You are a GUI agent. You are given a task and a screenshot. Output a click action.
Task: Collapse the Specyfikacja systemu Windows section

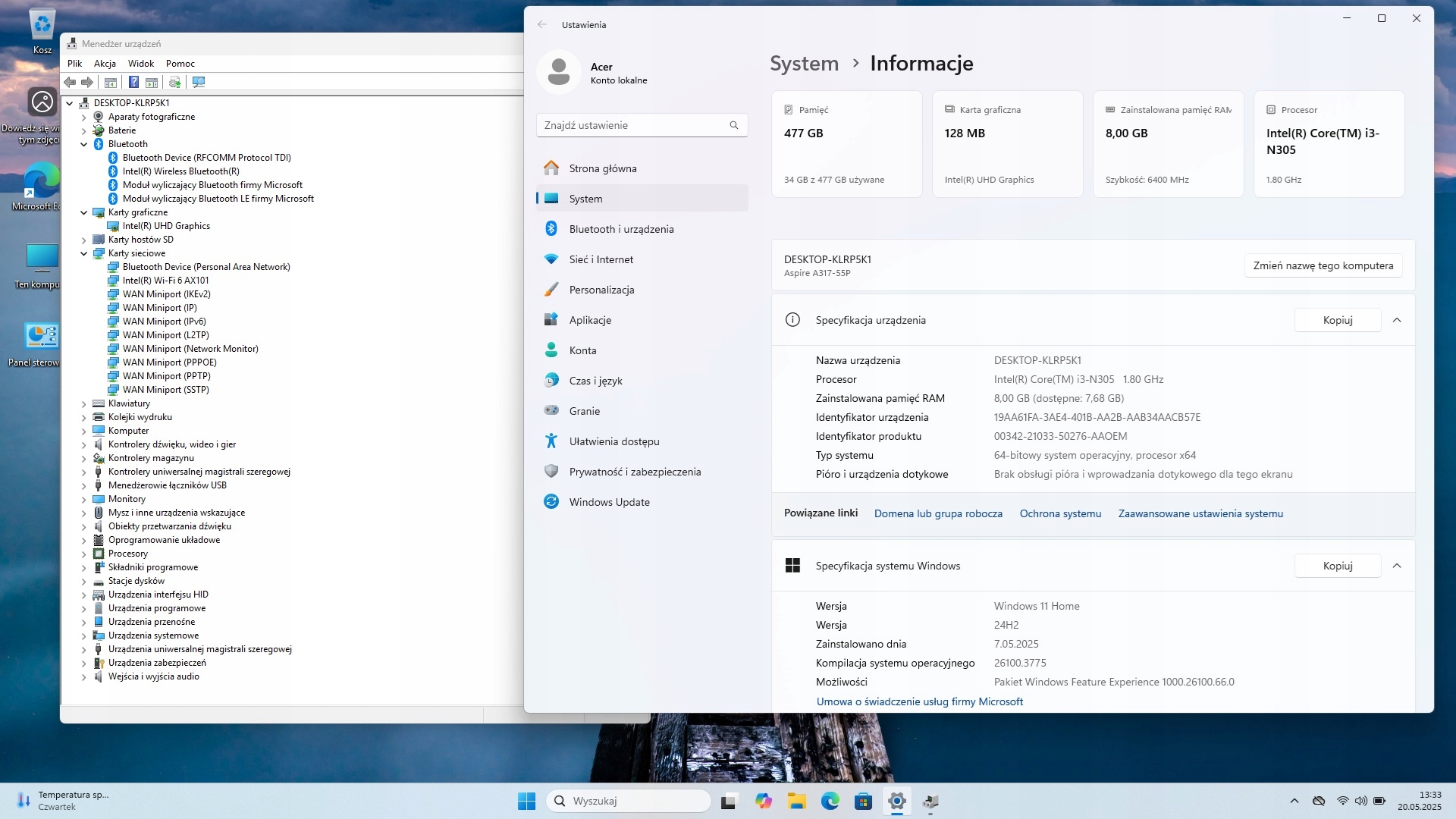click(x=1396, y=566)
